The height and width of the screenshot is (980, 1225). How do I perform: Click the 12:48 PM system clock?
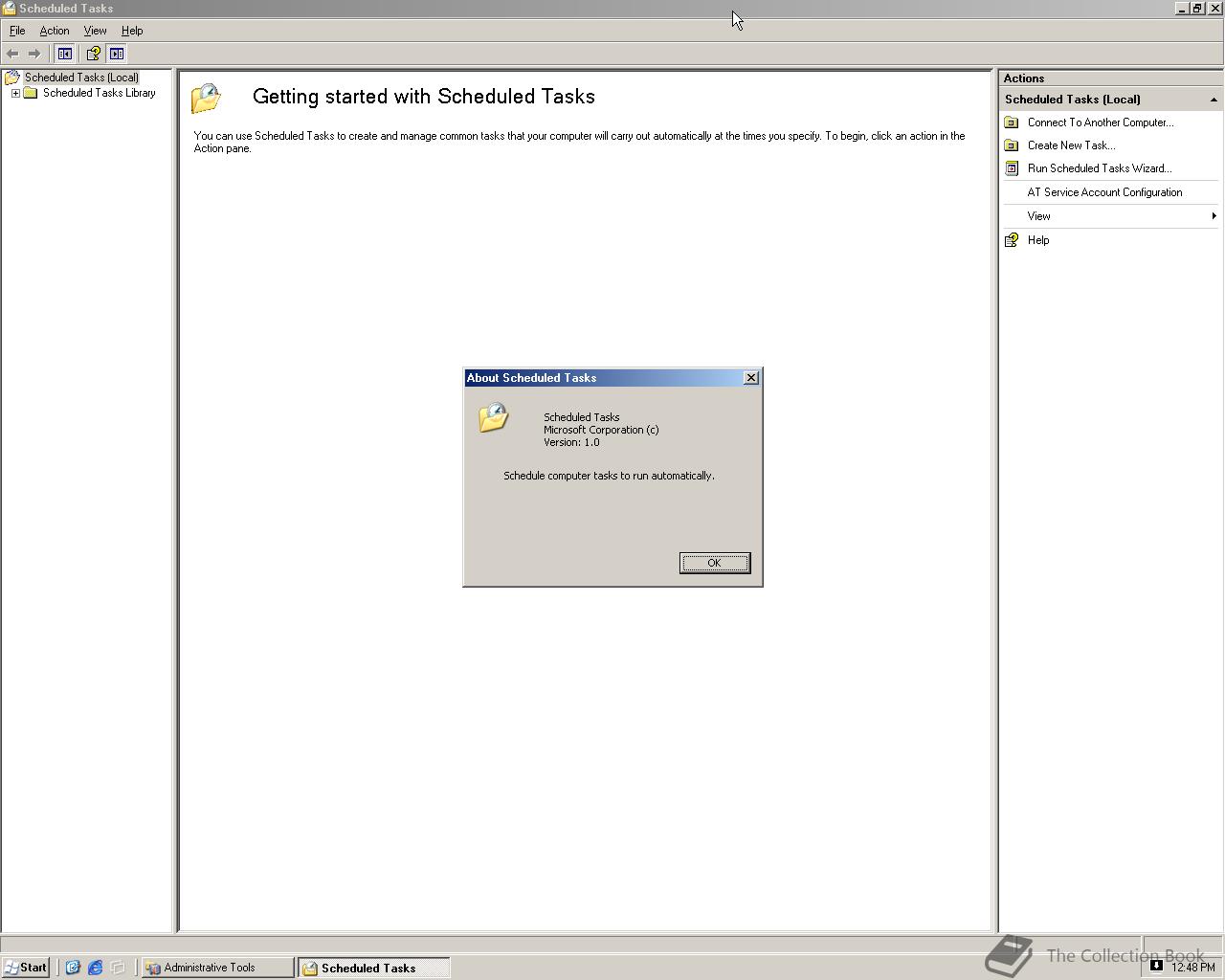pos(1192,967)
